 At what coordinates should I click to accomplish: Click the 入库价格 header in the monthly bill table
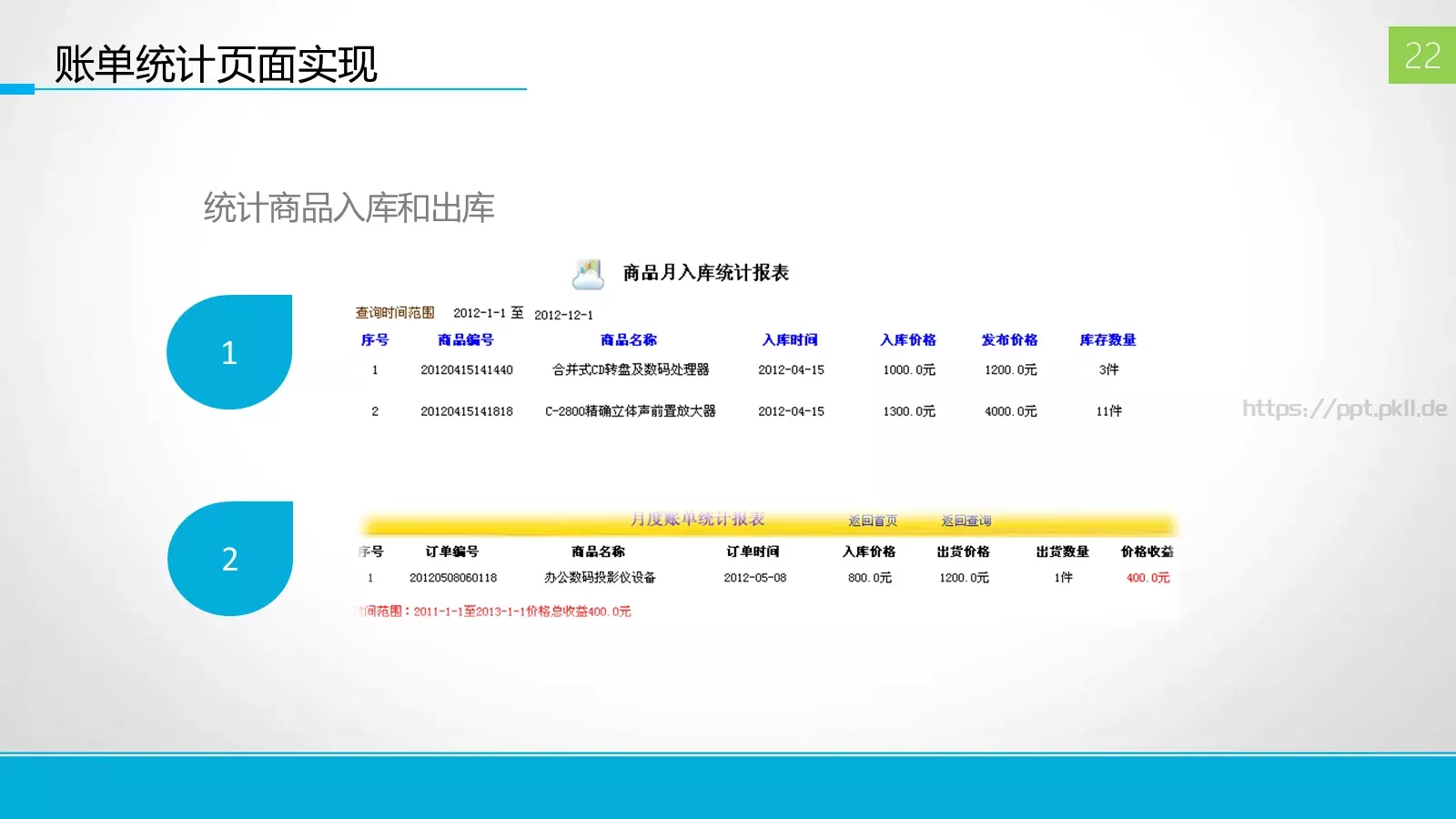click(x=869, y=551)
